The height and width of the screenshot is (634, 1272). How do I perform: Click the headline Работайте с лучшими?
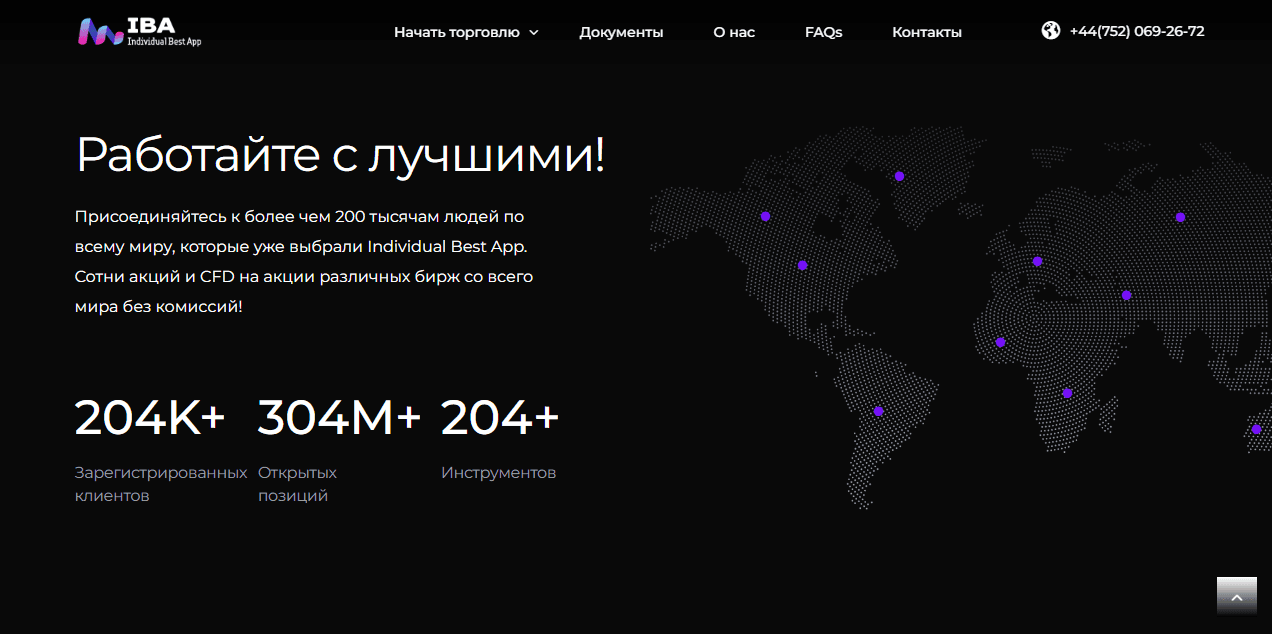[x=340, y=155]
